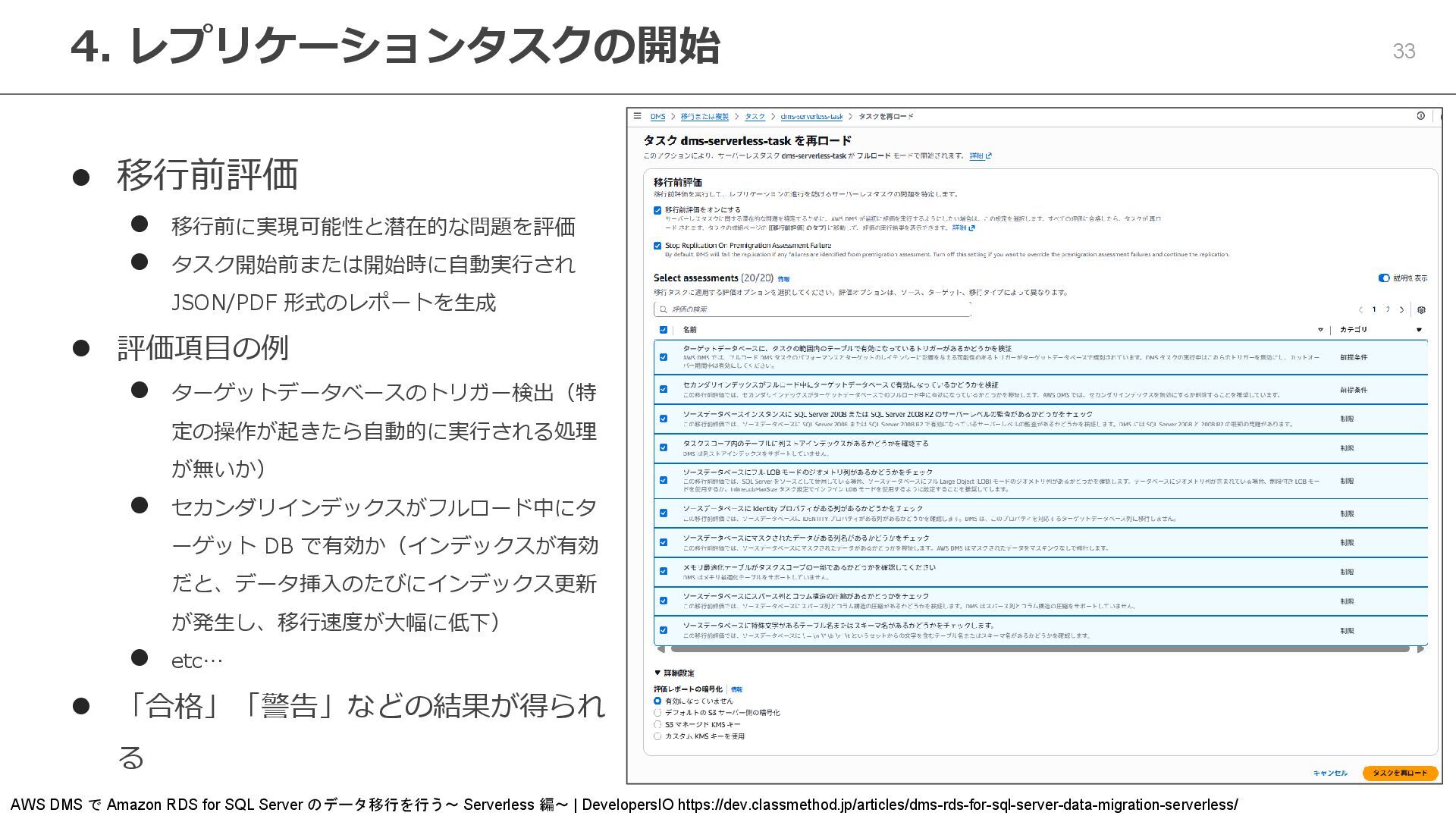Viewport: 1456px width, 819px height.
Task: Go to next assessments page arrow
Action: pos(1402,309)
